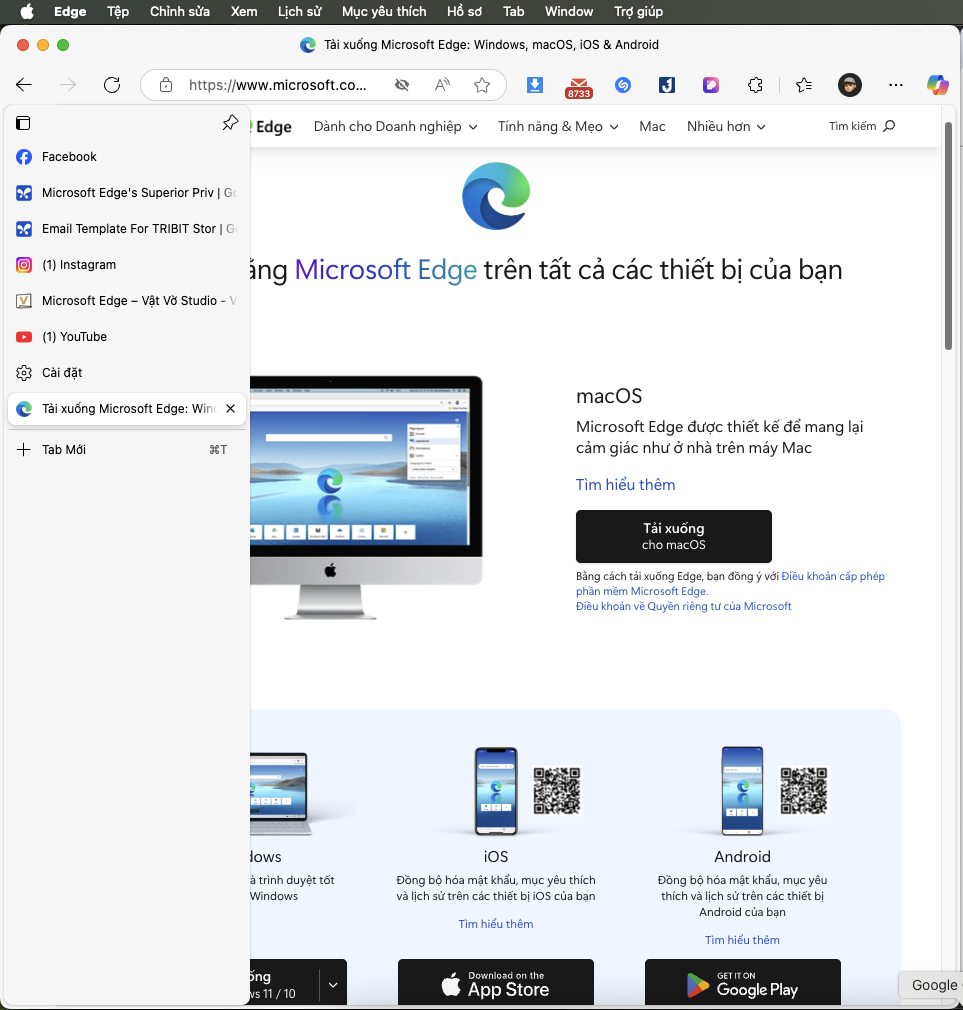Open Điều khoản cấp phép phần mềm link
Screen dimensions: 963x1010
point(730,584)
